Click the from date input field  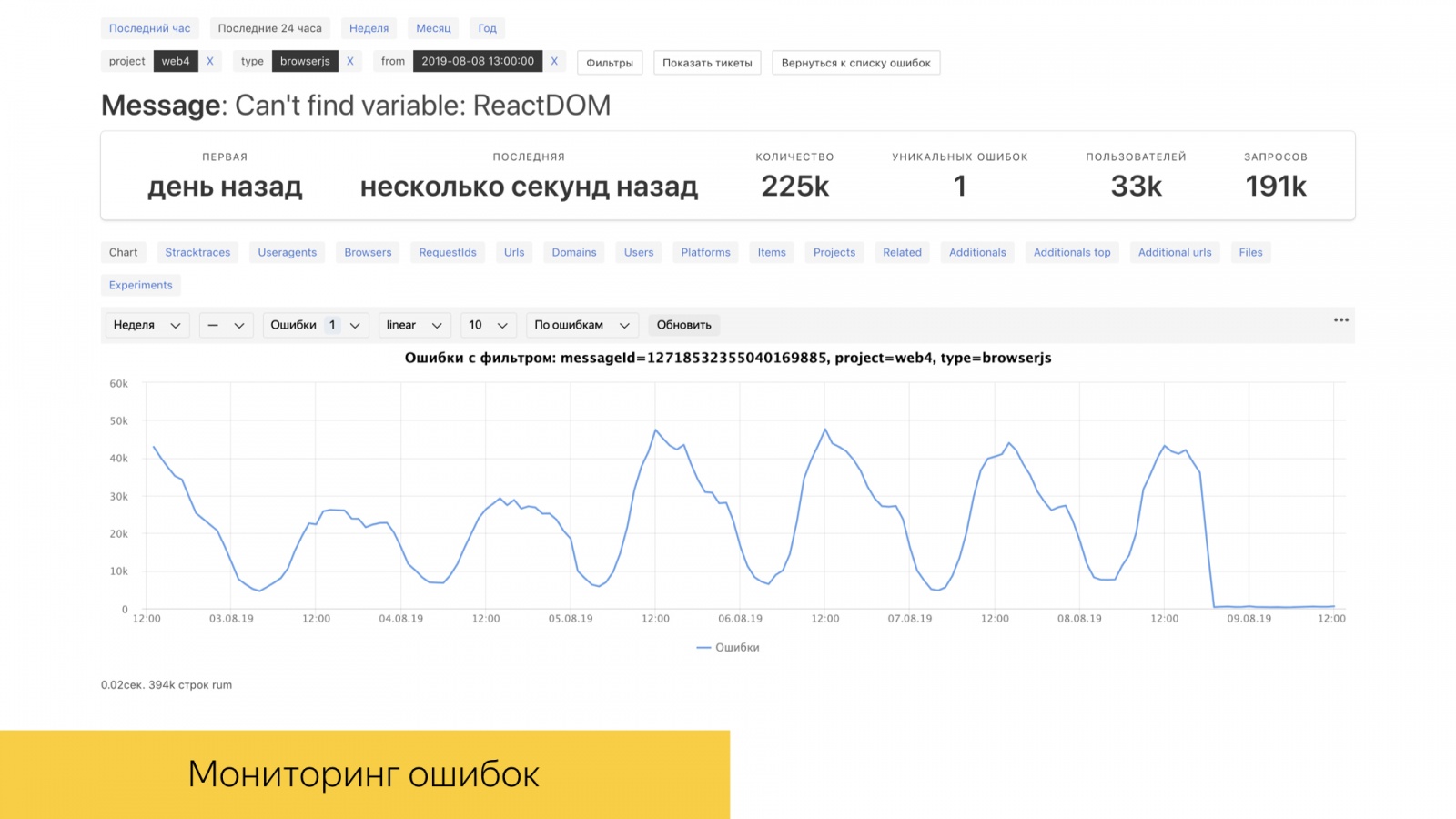(x=477, y=61)
